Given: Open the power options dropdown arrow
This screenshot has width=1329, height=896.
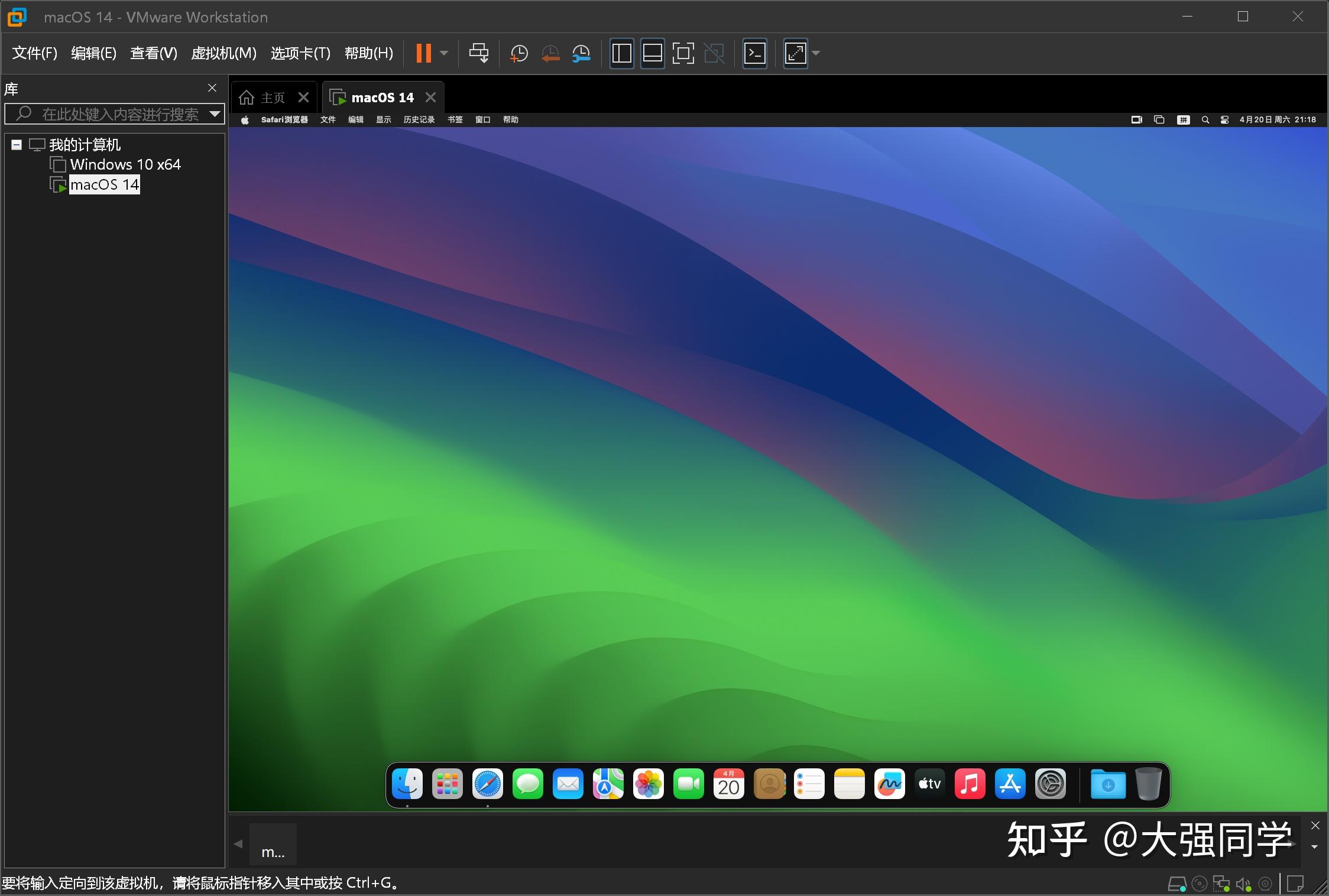Looking at the screenshot, I should pyautogui.click(x=444, y=53).
